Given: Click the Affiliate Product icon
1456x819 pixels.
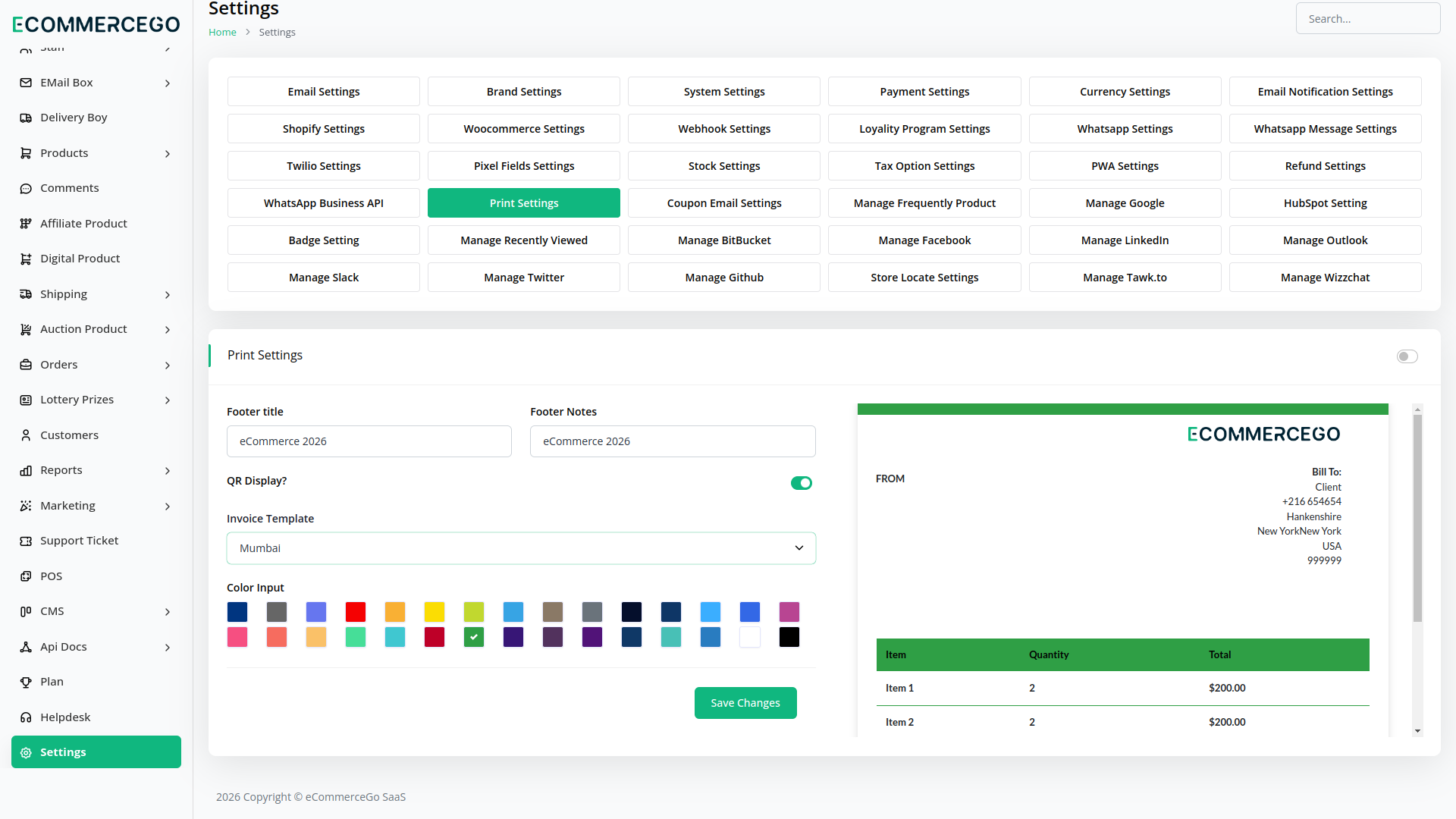Looking at the screenshot, I should point(26,224).
